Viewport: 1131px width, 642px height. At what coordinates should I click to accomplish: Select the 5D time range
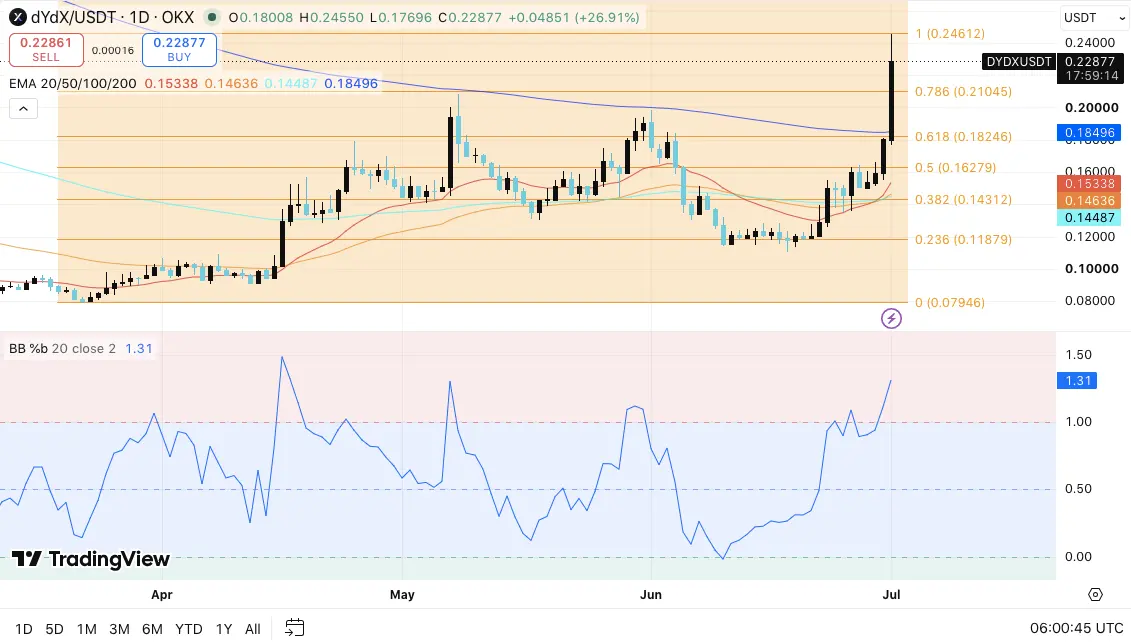[54, 629]
